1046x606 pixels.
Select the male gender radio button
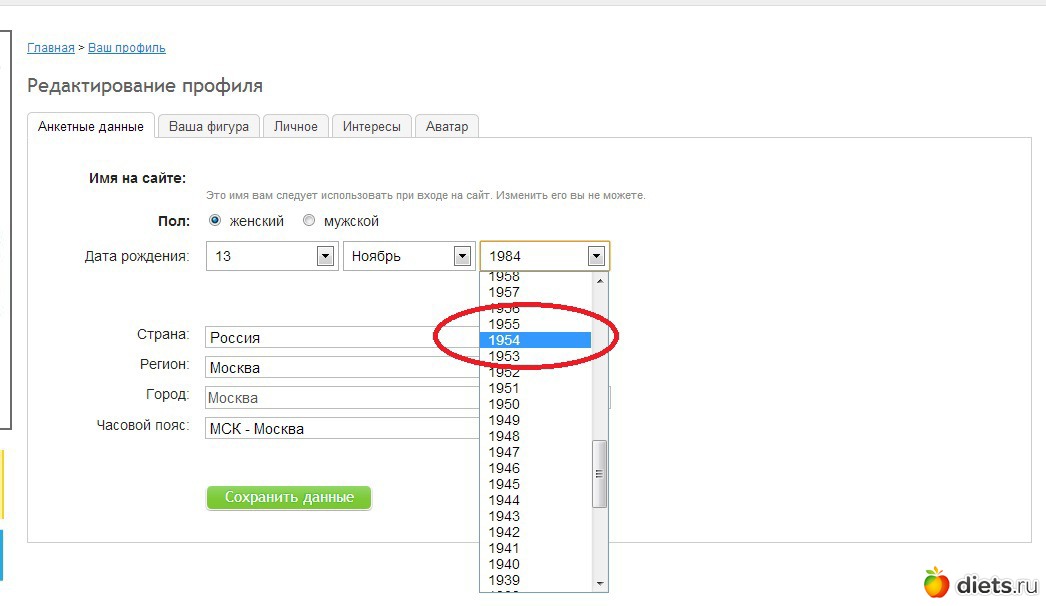click(x=309, y=221)
